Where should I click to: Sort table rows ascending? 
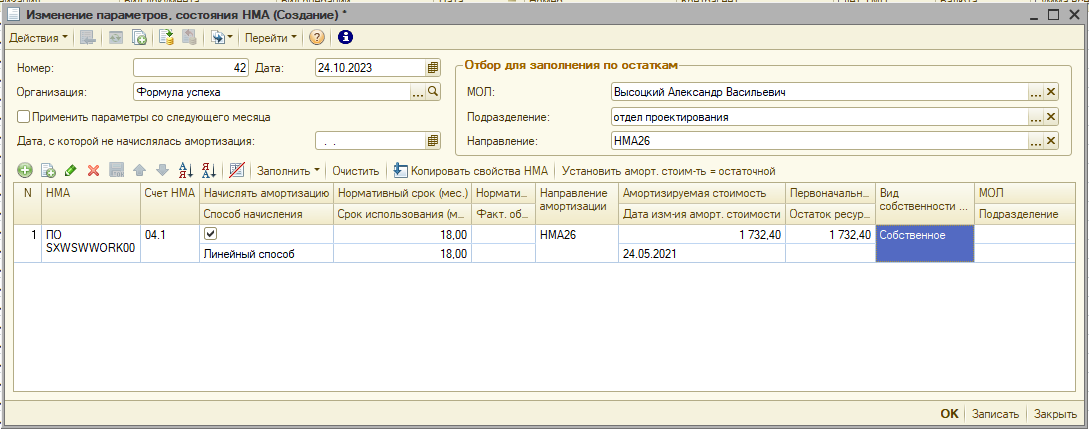[x=184, y=171]
